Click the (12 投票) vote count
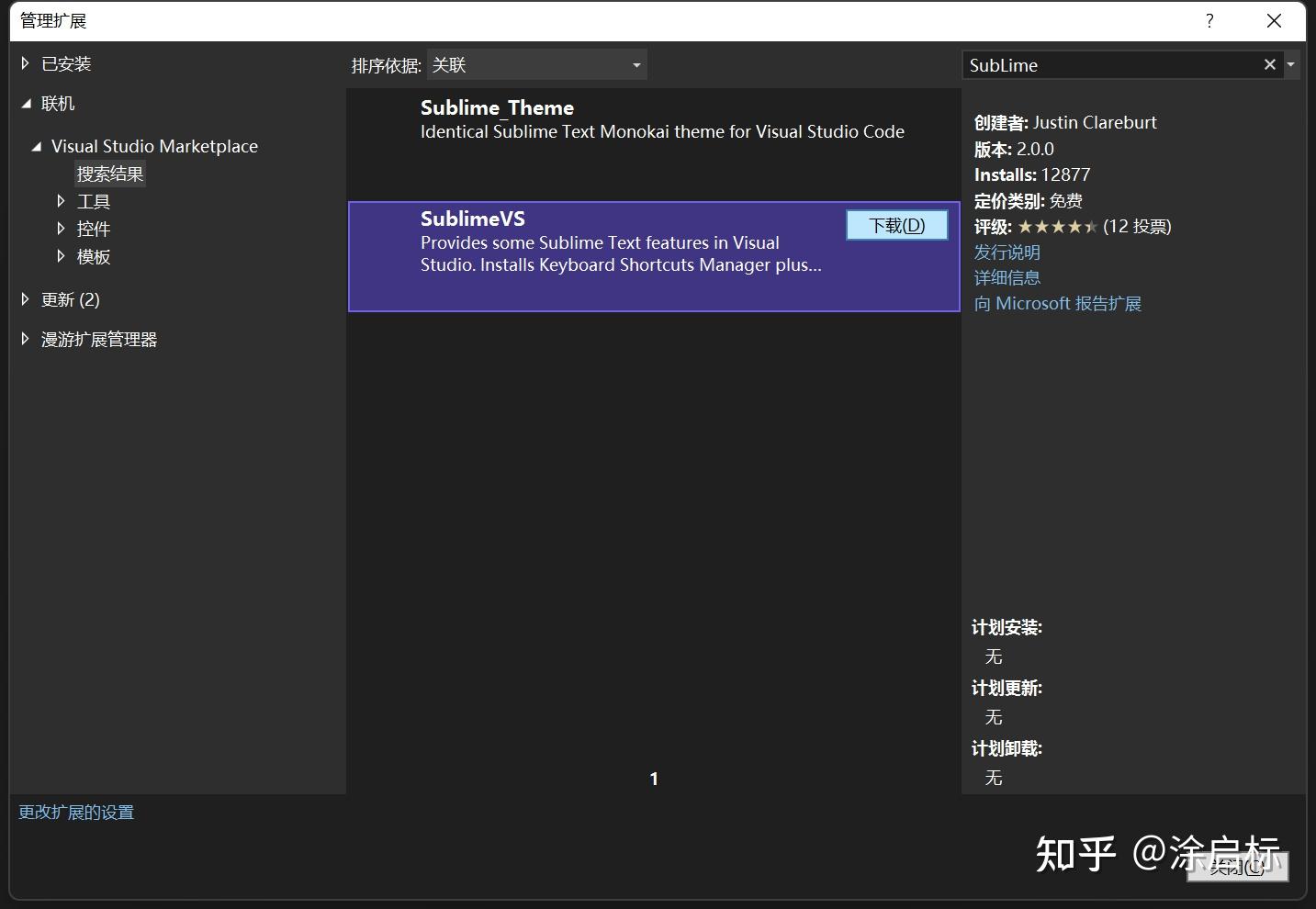 [x=1137, y=226]
